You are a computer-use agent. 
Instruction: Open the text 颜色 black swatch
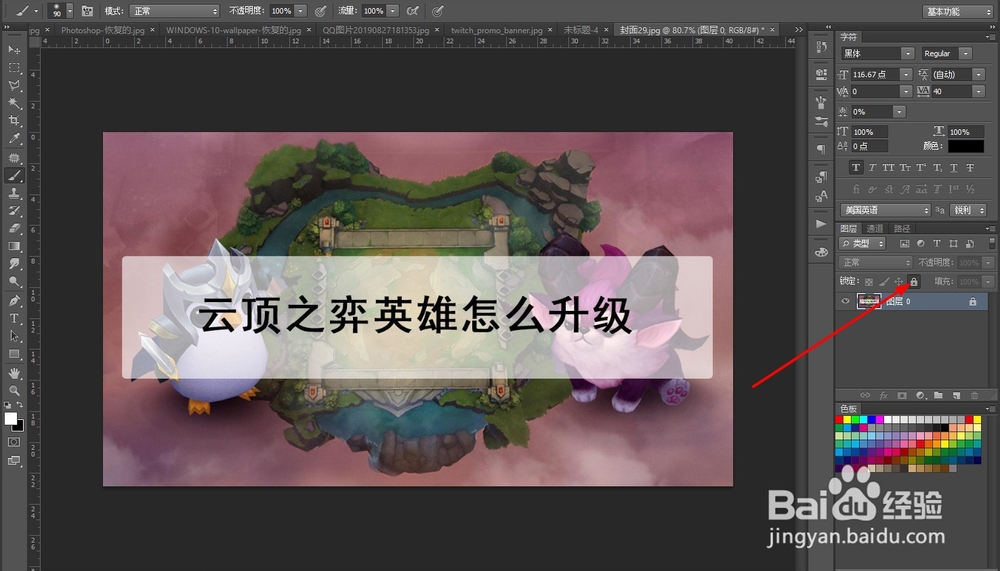pyautogui.click(x=966, y=146)
